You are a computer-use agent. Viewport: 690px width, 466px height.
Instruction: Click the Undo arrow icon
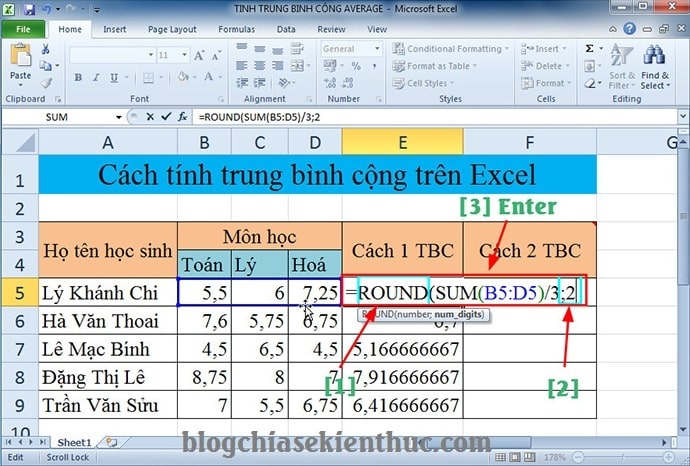(46, 9)
